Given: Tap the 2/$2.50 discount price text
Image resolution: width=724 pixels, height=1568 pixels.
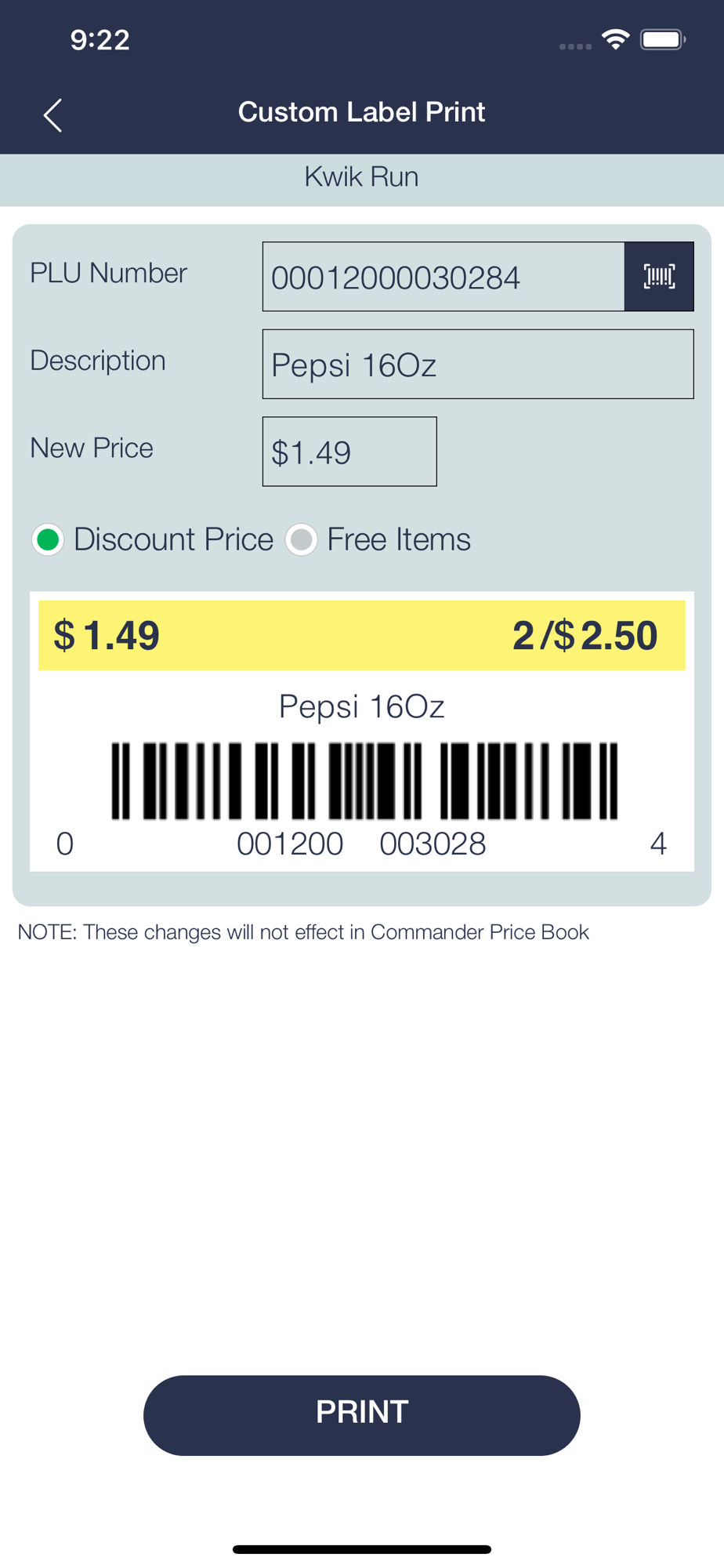Looking at the screenshot, I should click(x=585, y=635).
